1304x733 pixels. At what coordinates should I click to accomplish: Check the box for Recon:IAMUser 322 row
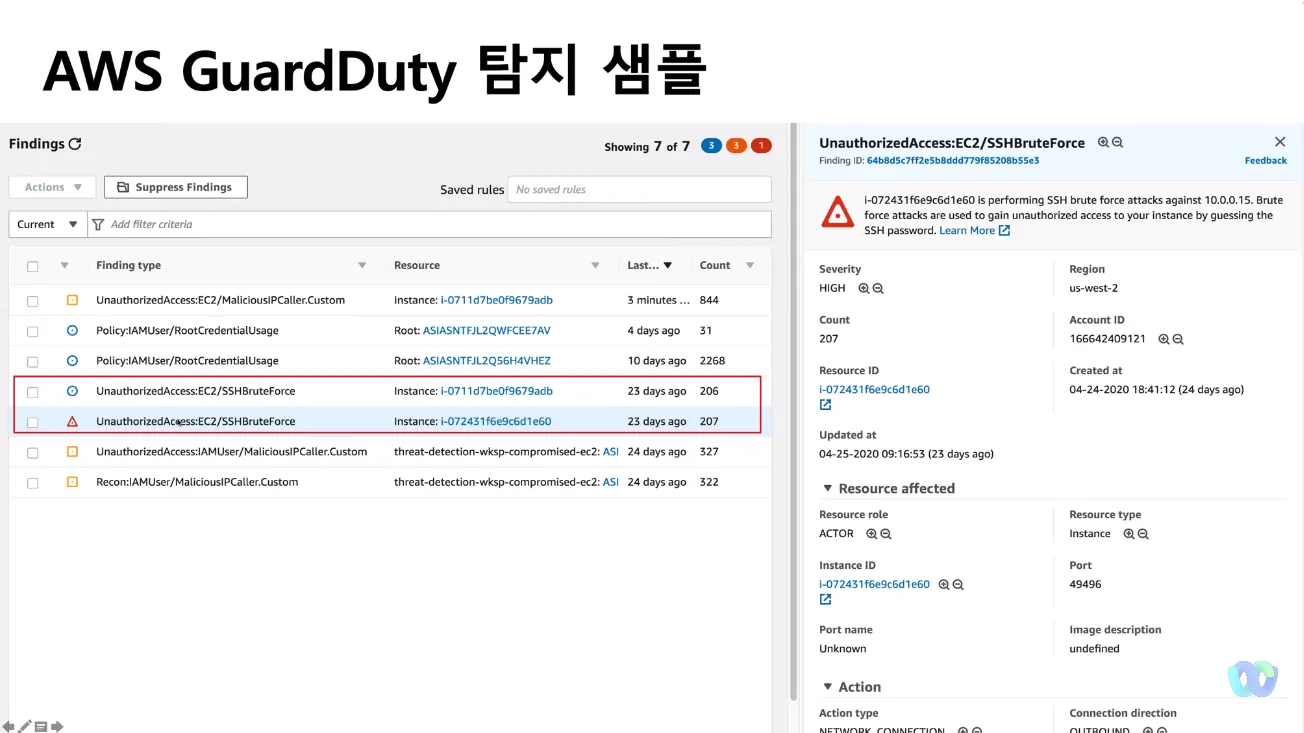(33, 483)
